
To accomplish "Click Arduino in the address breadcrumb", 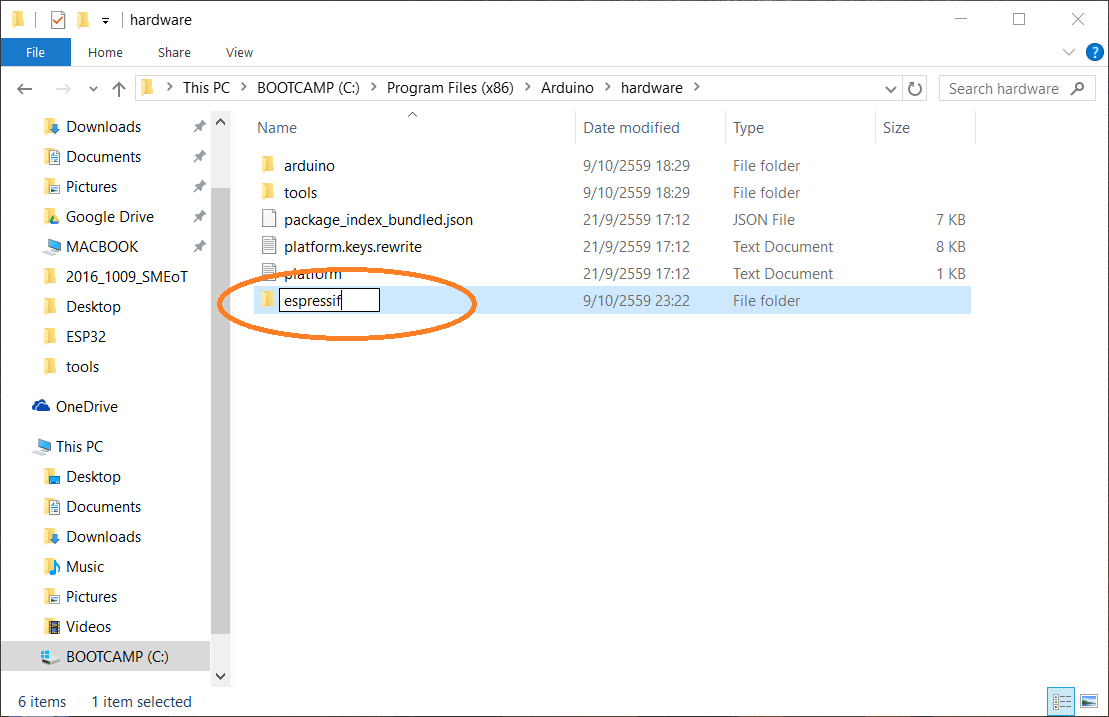I will [567, 88].
